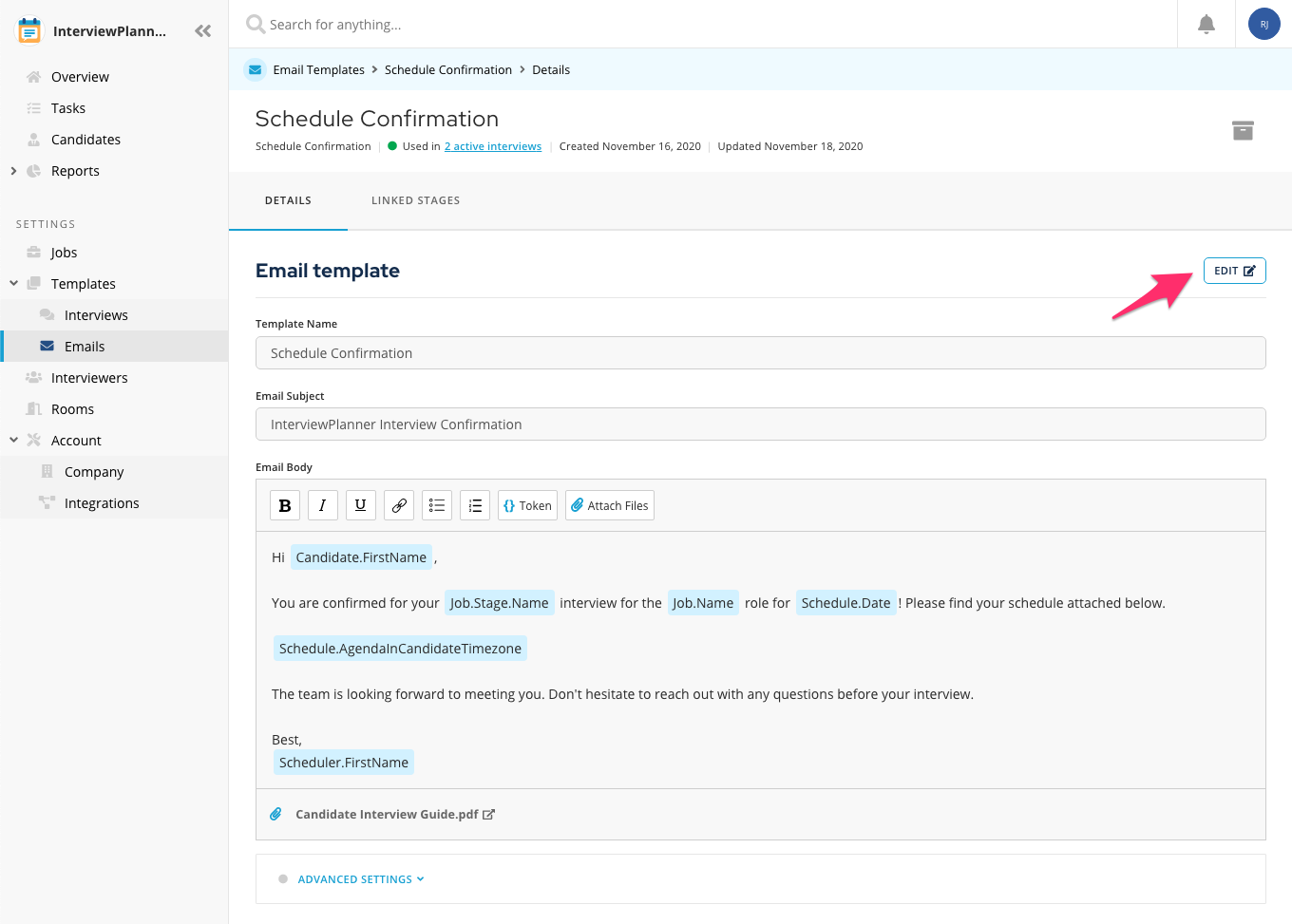The height and width of the screenshot is (924, 1292).
Task: Click the Job.Stage.Name token
Action: pos(500,603)
